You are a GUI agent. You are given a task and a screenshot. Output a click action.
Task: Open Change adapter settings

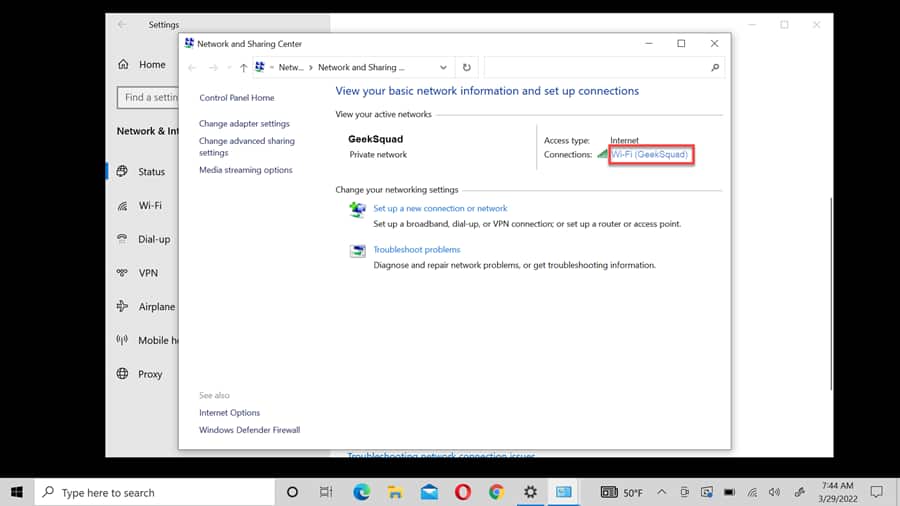[x=244, y=124]
